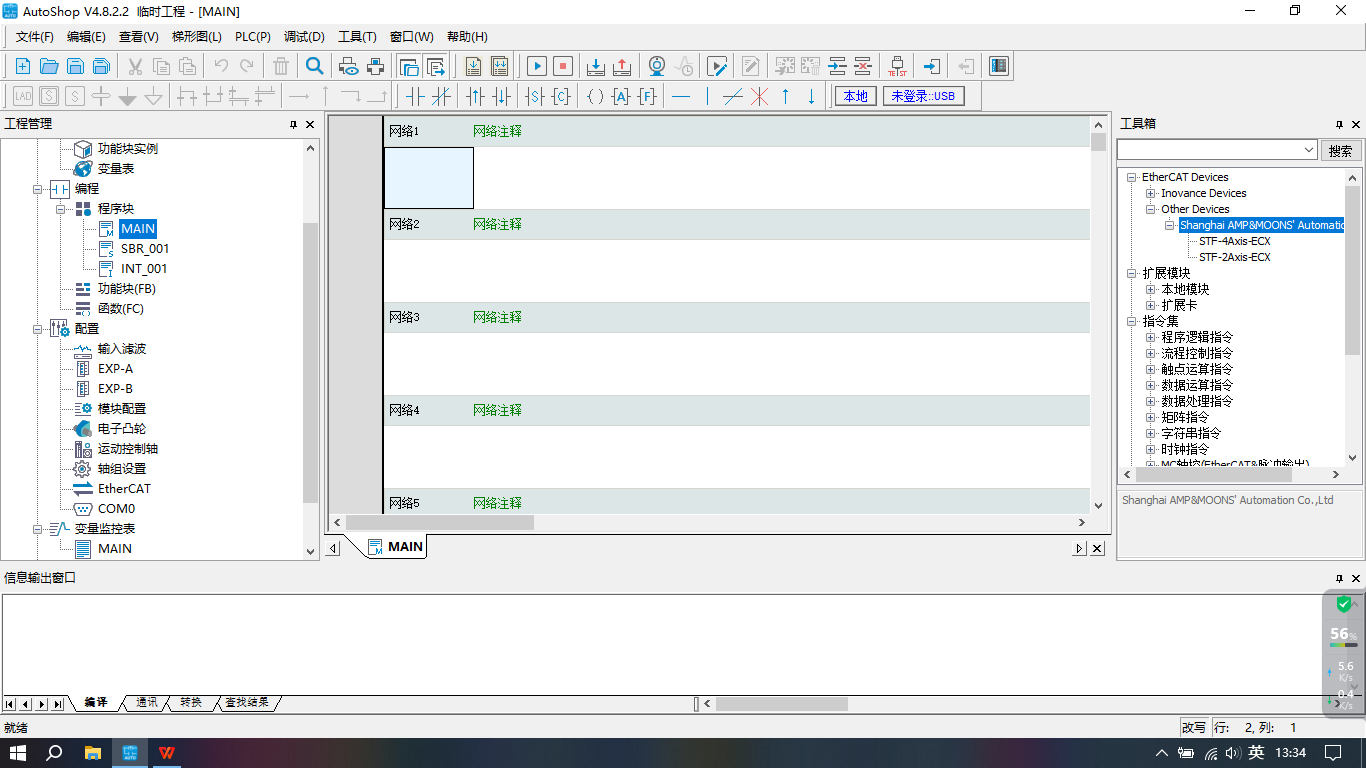Click the 本地 button
Image resolution: width=1366 pixels, height=768 pixels.
(x=856, y=96)
